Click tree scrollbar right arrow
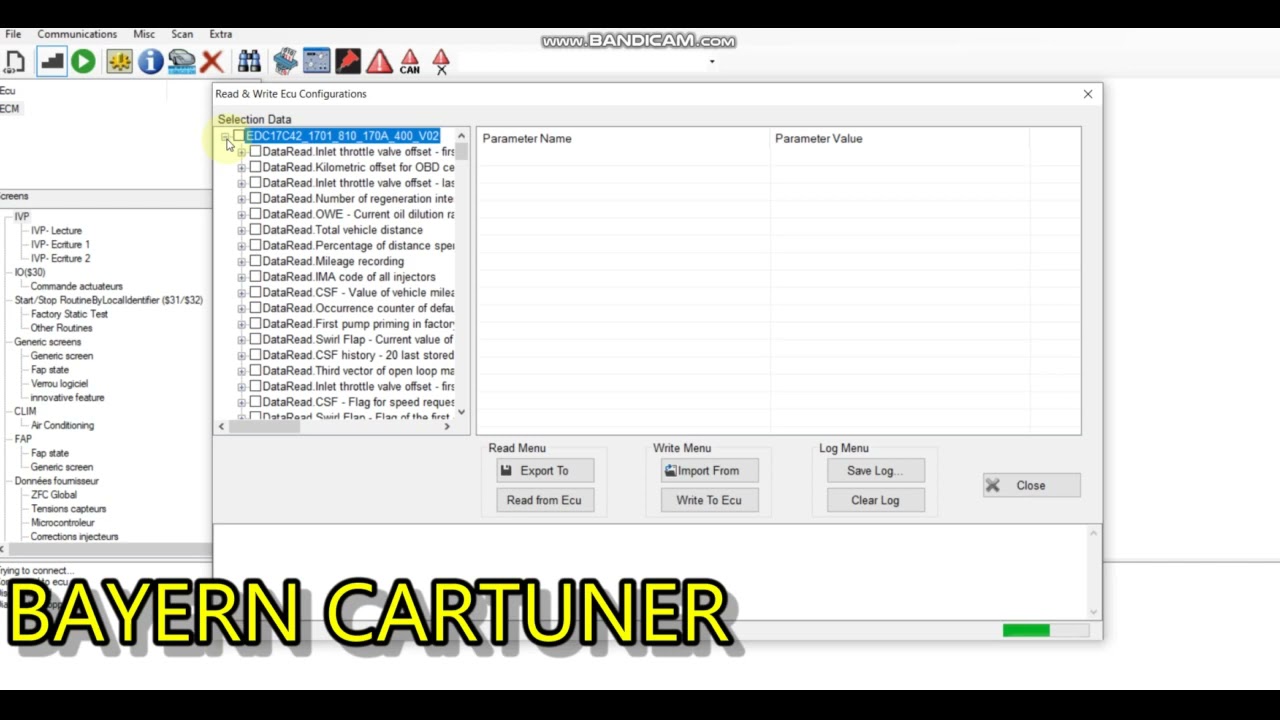1280x720 pixels. [447, 426]
